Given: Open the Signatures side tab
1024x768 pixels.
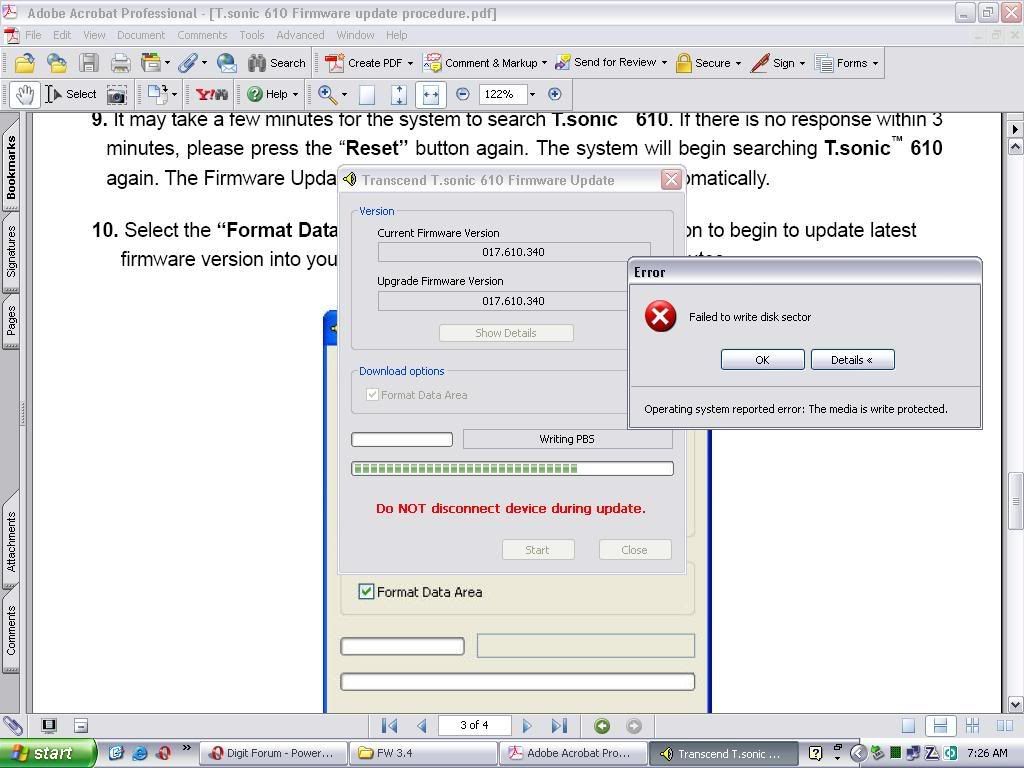Looking at the screenshot, I should click(x=11, y=251).
